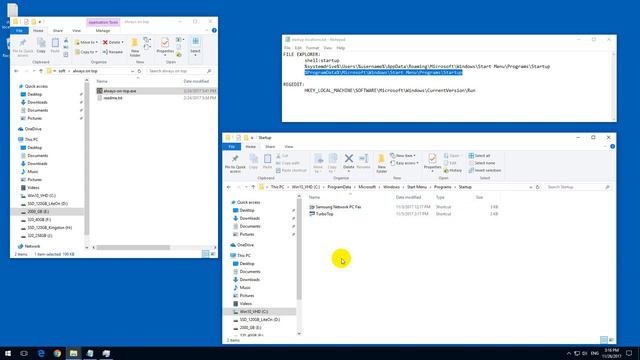Click ProgramData in Startup address breadcrumb
The width and height of the screenshot is (640, 360).
coord(339,187)
